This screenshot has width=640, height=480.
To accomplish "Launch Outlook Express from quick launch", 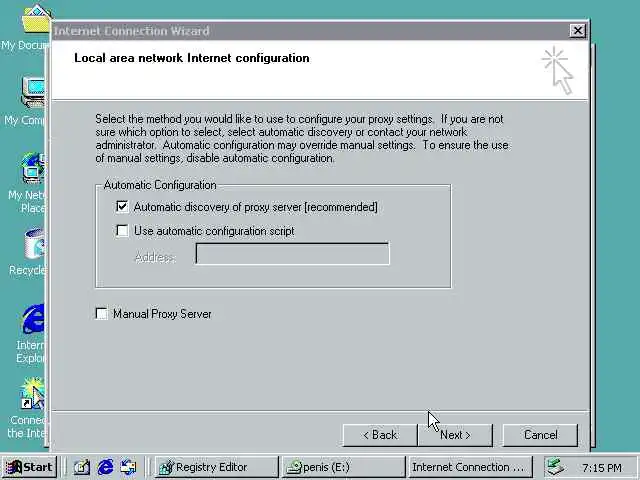I will coord(128,467).
